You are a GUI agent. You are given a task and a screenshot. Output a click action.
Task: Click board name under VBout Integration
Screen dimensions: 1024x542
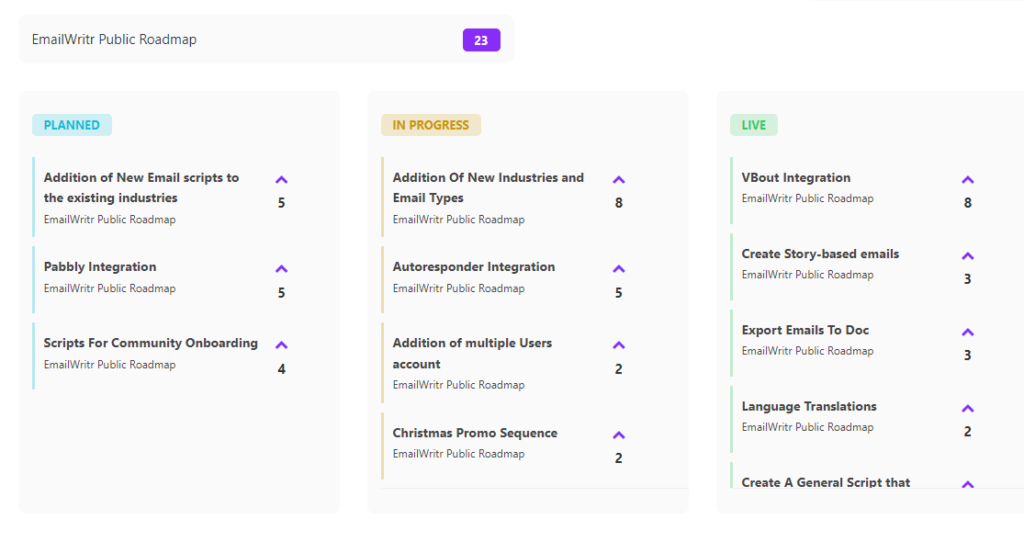[x=807, y=199]
